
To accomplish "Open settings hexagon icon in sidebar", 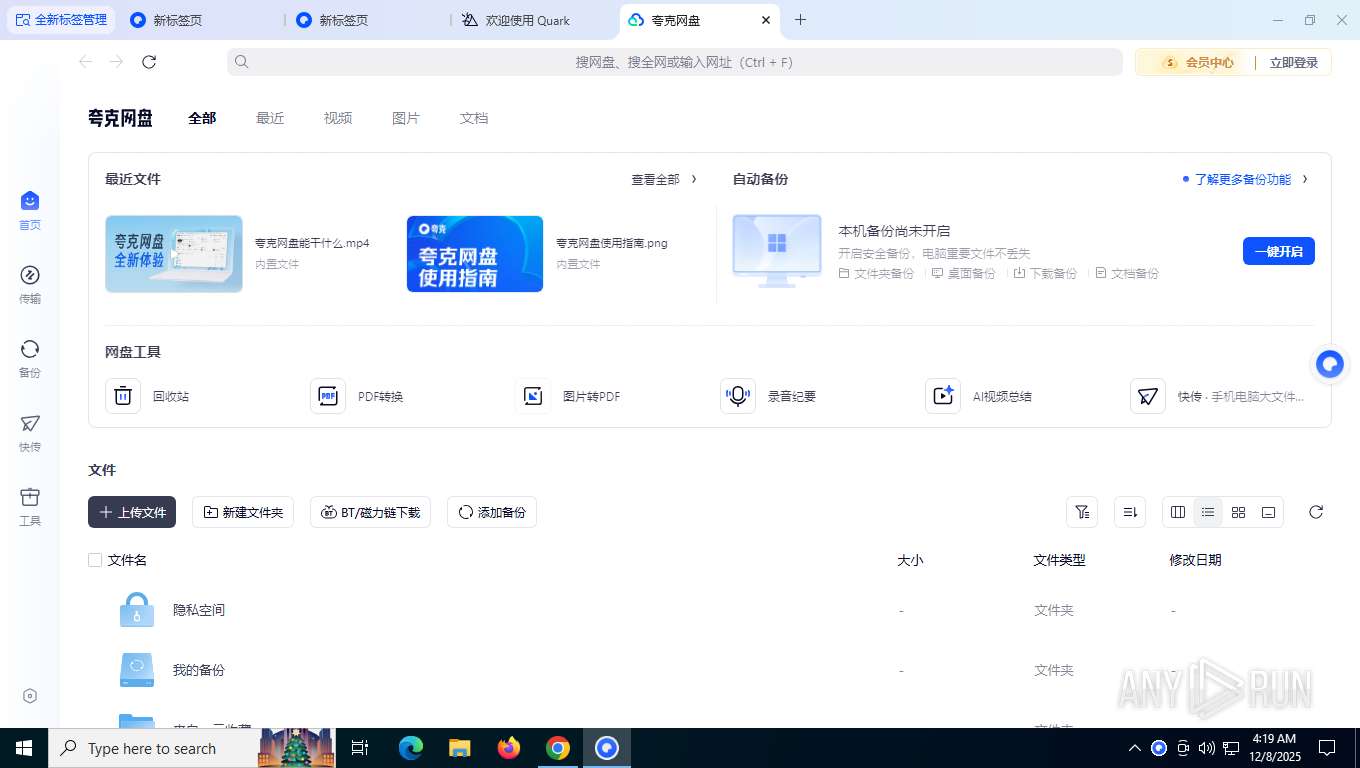I will tap(30, 696).
